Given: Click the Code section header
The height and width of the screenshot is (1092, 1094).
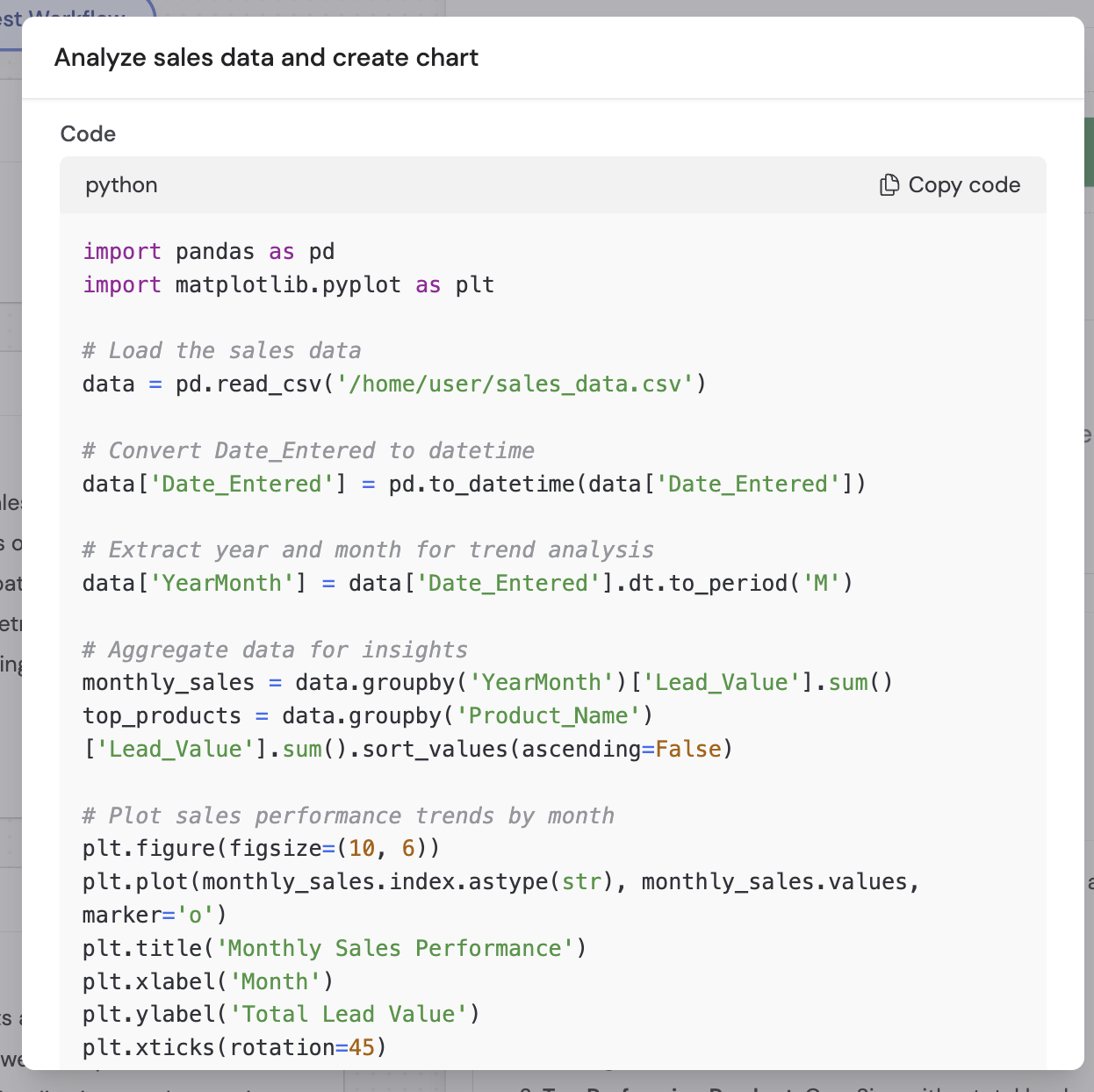Looking at the screenshot, I should point(87,133).
